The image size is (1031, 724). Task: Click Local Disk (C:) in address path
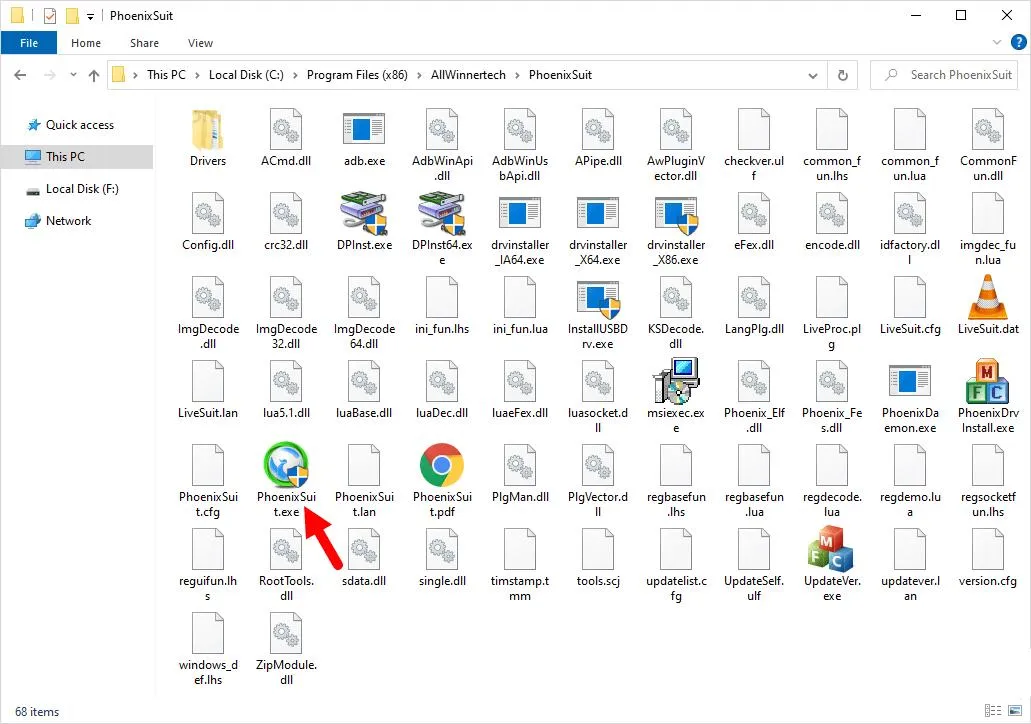(246, 75)
